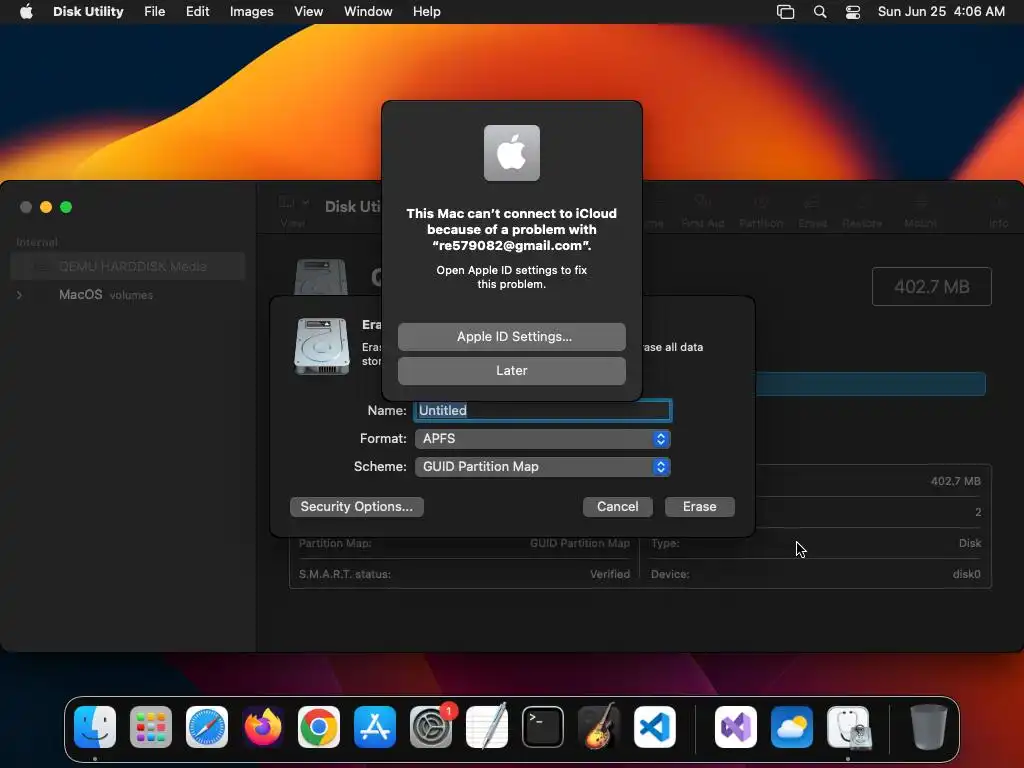Open the Disk Utility app menu
The image size is (1024, 768).
tap(88, 12)
